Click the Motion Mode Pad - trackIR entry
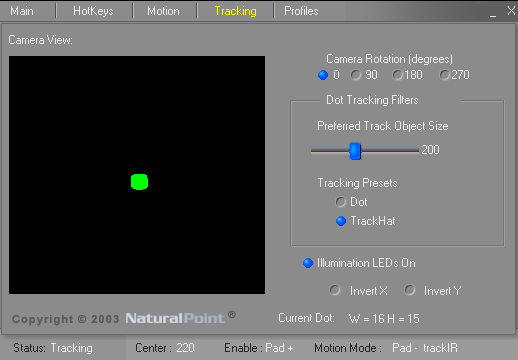518x360 pixels. (386, 348)
